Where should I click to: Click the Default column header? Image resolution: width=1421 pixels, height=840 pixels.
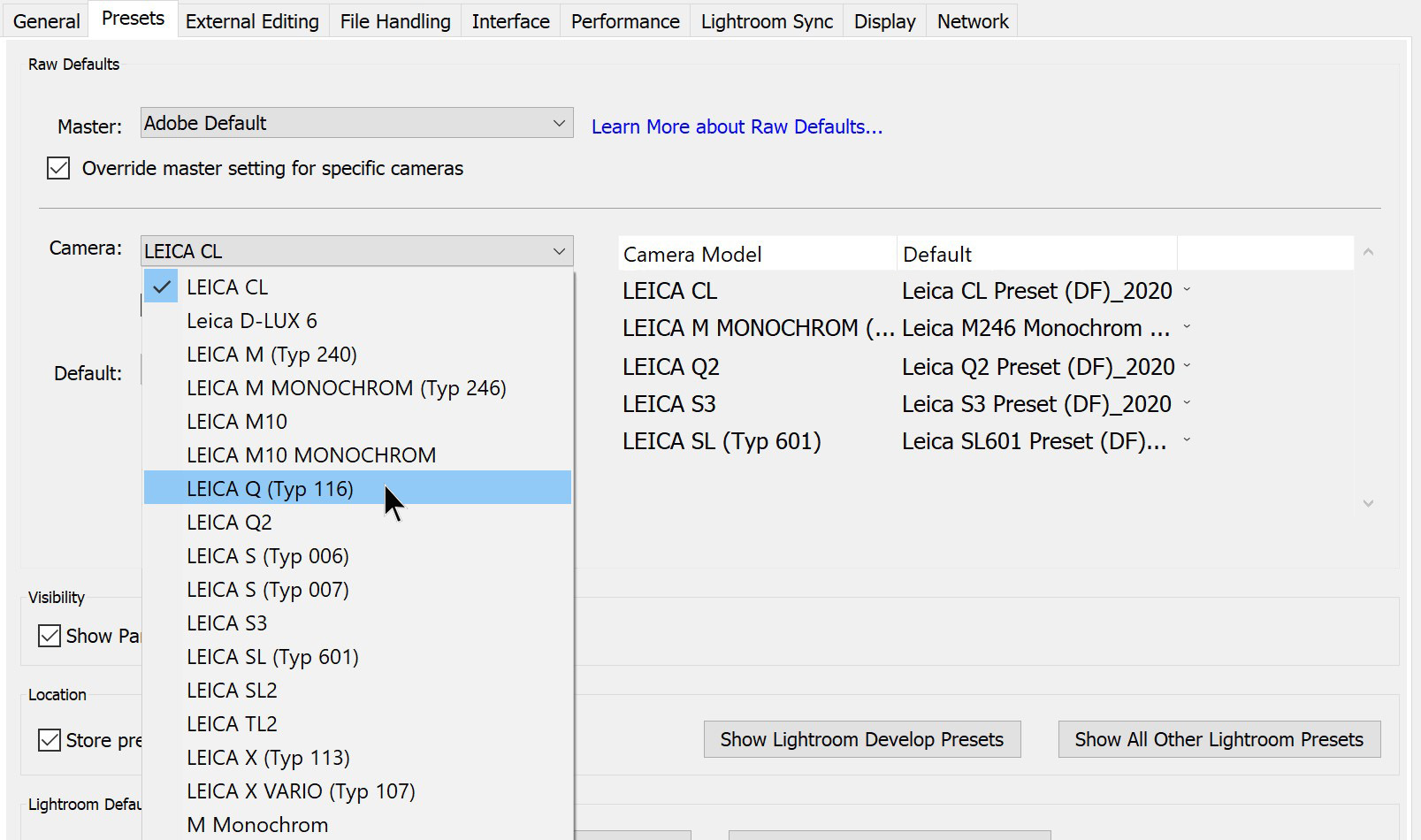click(x=1037, y=254)
